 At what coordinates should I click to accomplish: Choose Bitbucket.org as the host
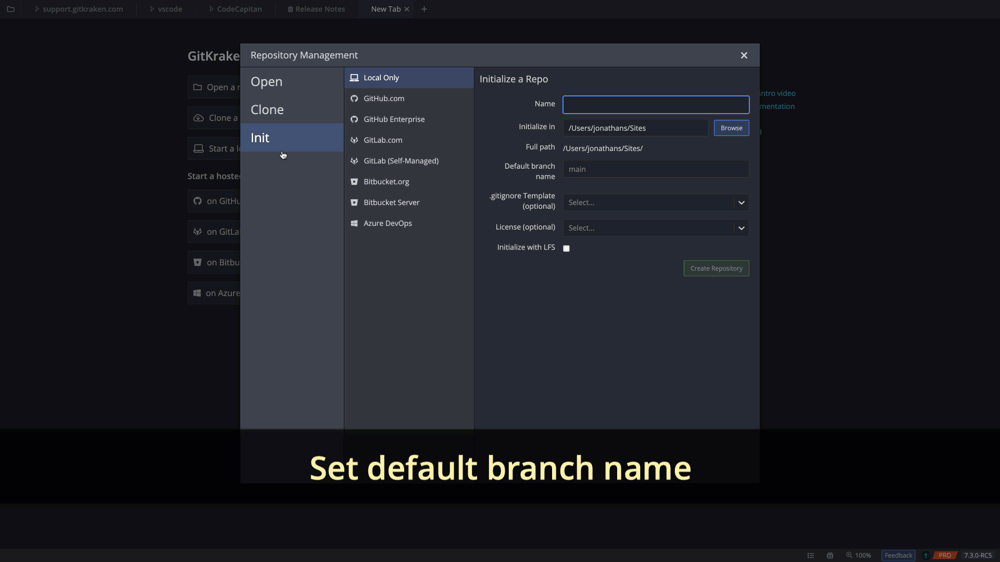[x=409, y=182]
